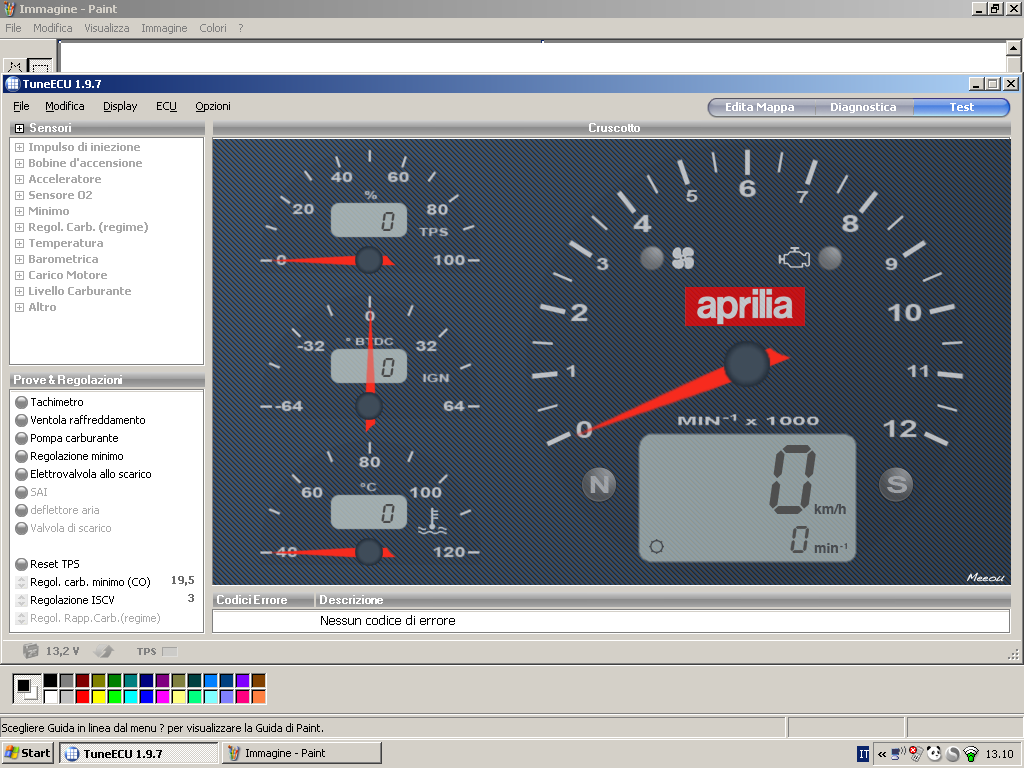Click the cooling fan indicator on dashboard
This screenshot has width=1024, height=768.
pyautogui.click(x=683, y=257)
